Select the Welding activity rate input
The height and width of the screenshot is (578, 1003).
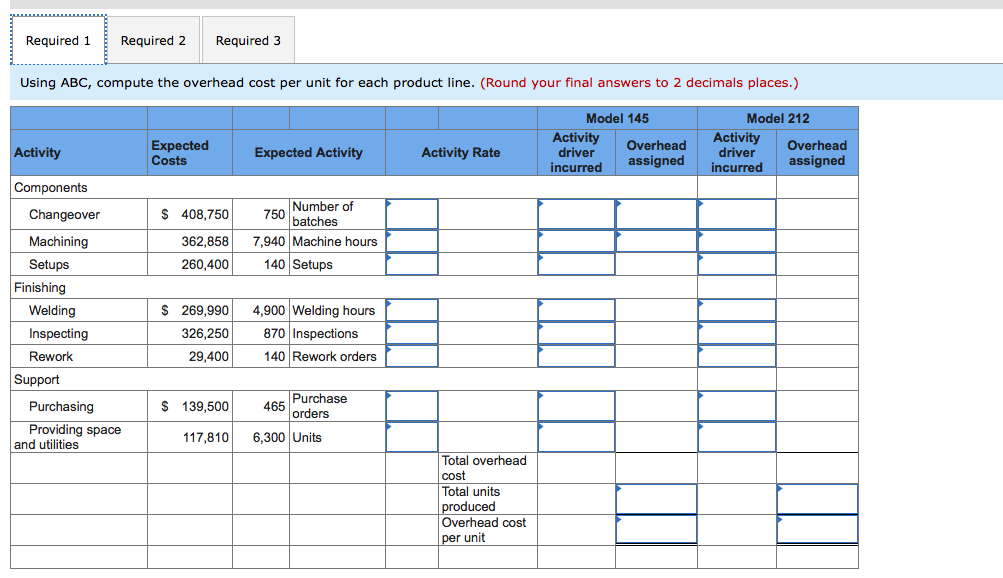click(x=412, y=310)
